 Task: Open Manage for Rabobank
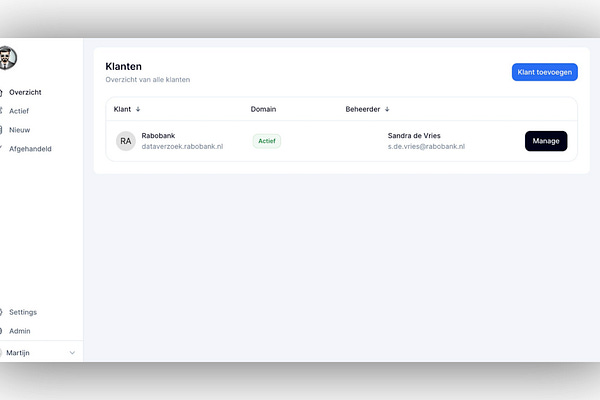pyautogui.click(x=546, y=141)
